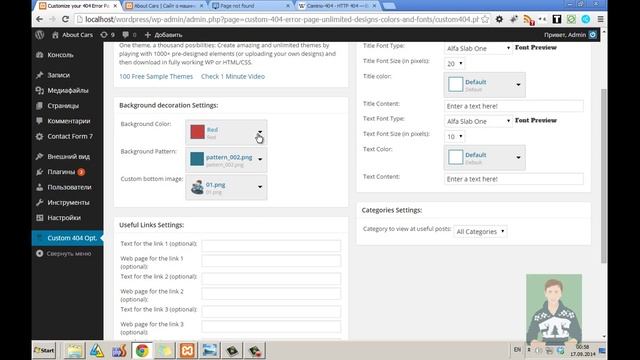640x360 pixels.
Task: Click the WordPress logo in admin bar
Action: (40, 35)
